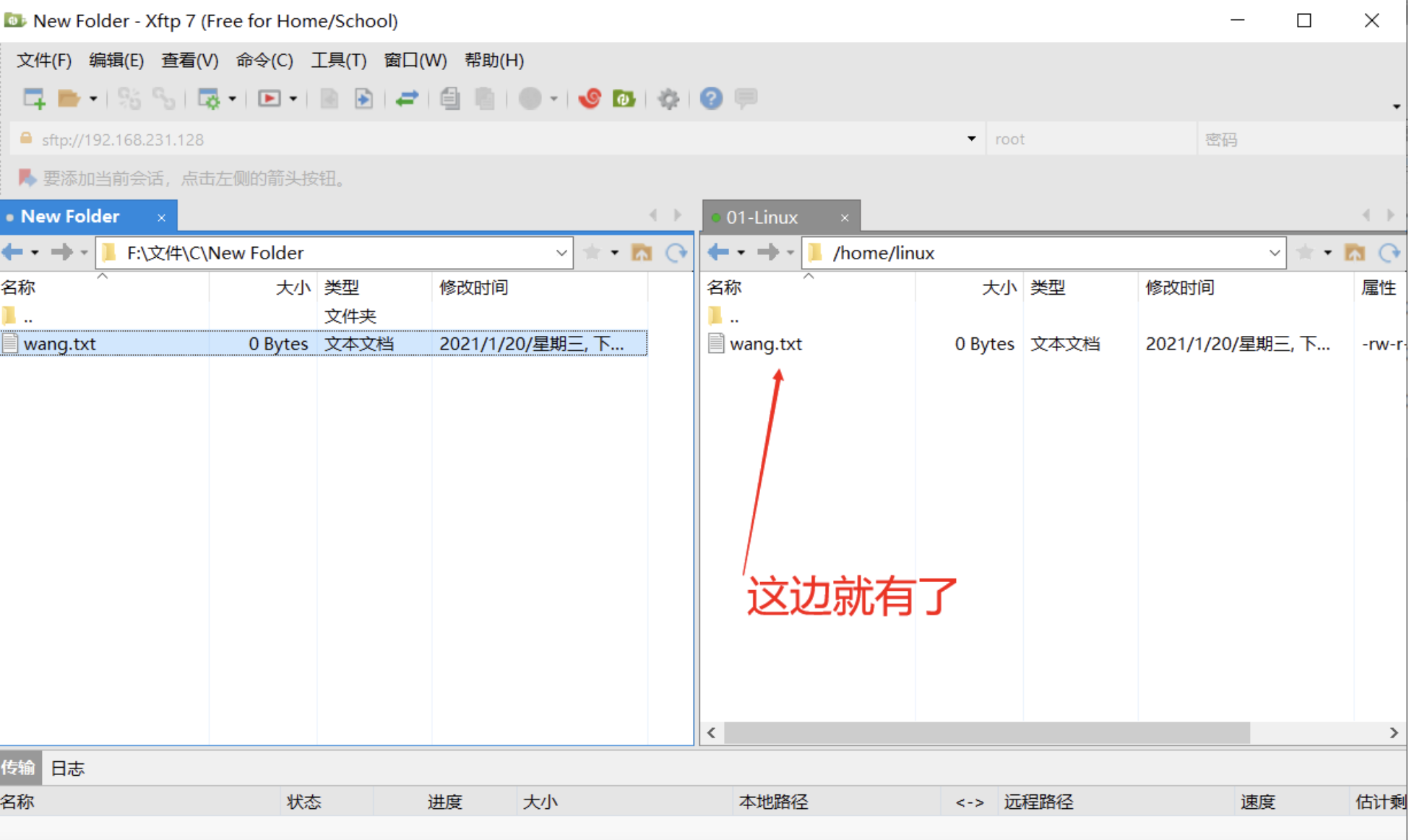The height and width of the screenshot is (840, 1409).
Task: Click the New Session toolbar icon
Action: coord(34,98)
